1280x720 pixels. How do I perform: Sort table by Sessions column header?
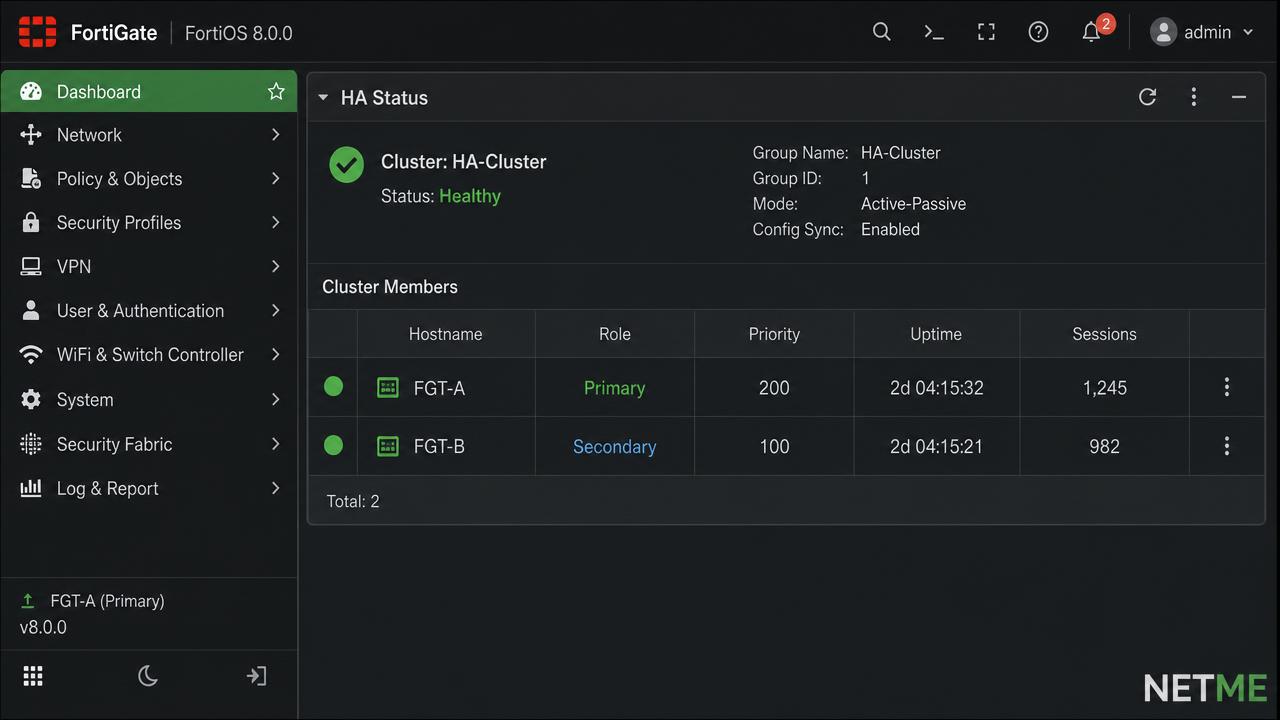pyautogui.click(x=1104, y=334)
